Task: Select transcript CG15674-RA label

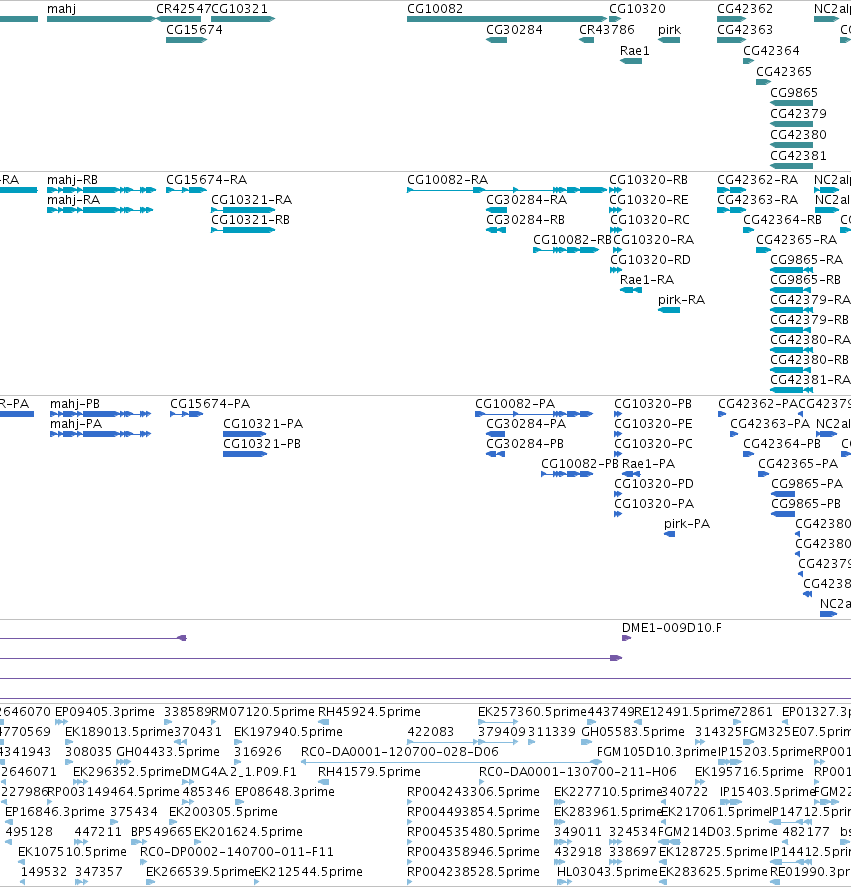Action: 206,179
